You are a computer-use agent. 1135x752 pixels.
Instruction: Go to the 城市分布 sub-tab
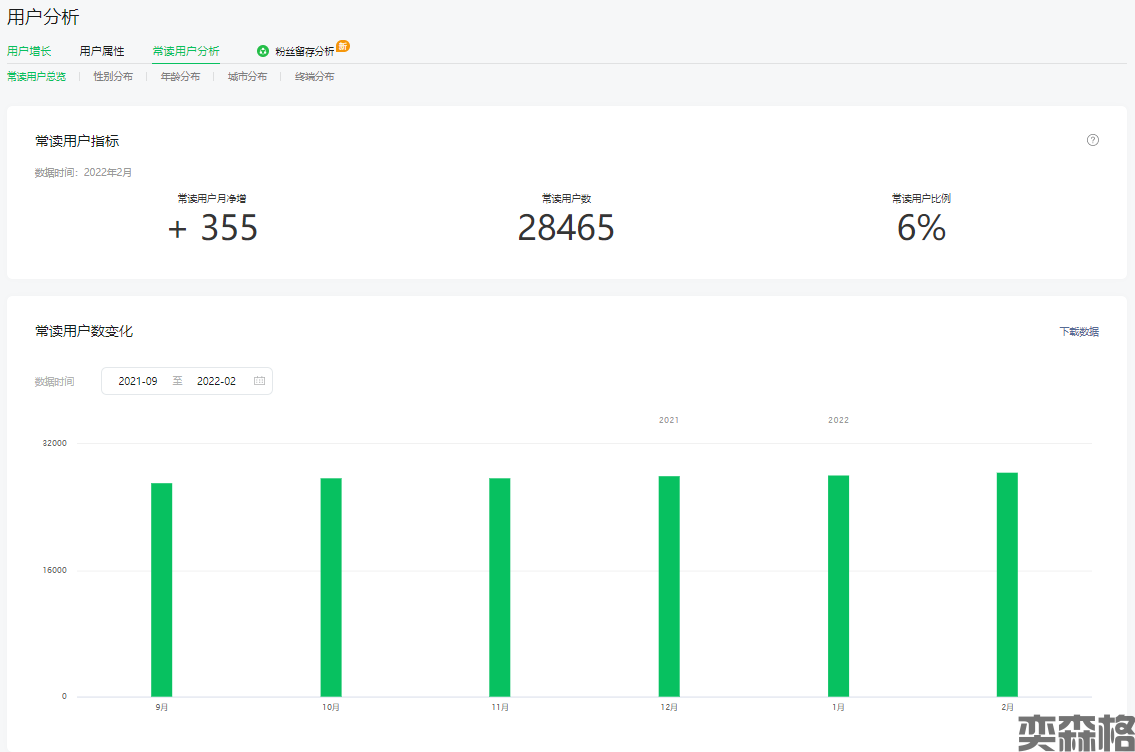click(x=247, y=77)
